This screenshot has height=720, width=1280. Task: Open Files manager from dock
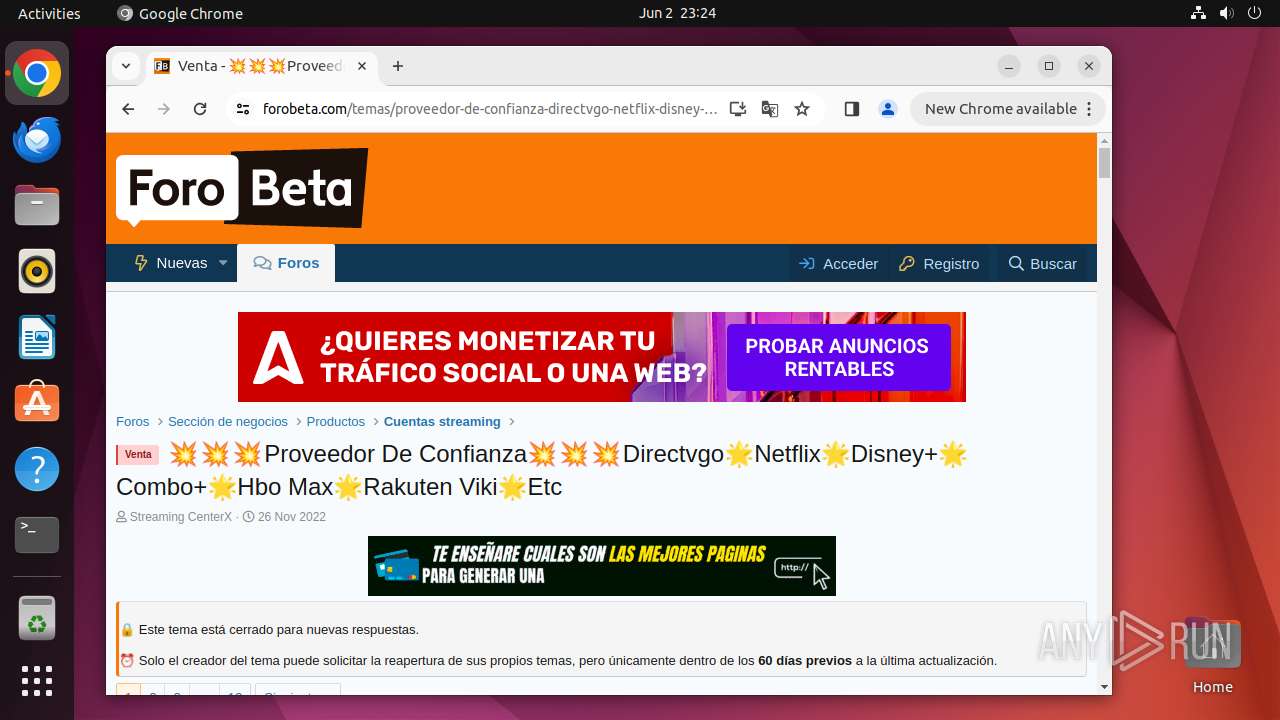[37, 205]
